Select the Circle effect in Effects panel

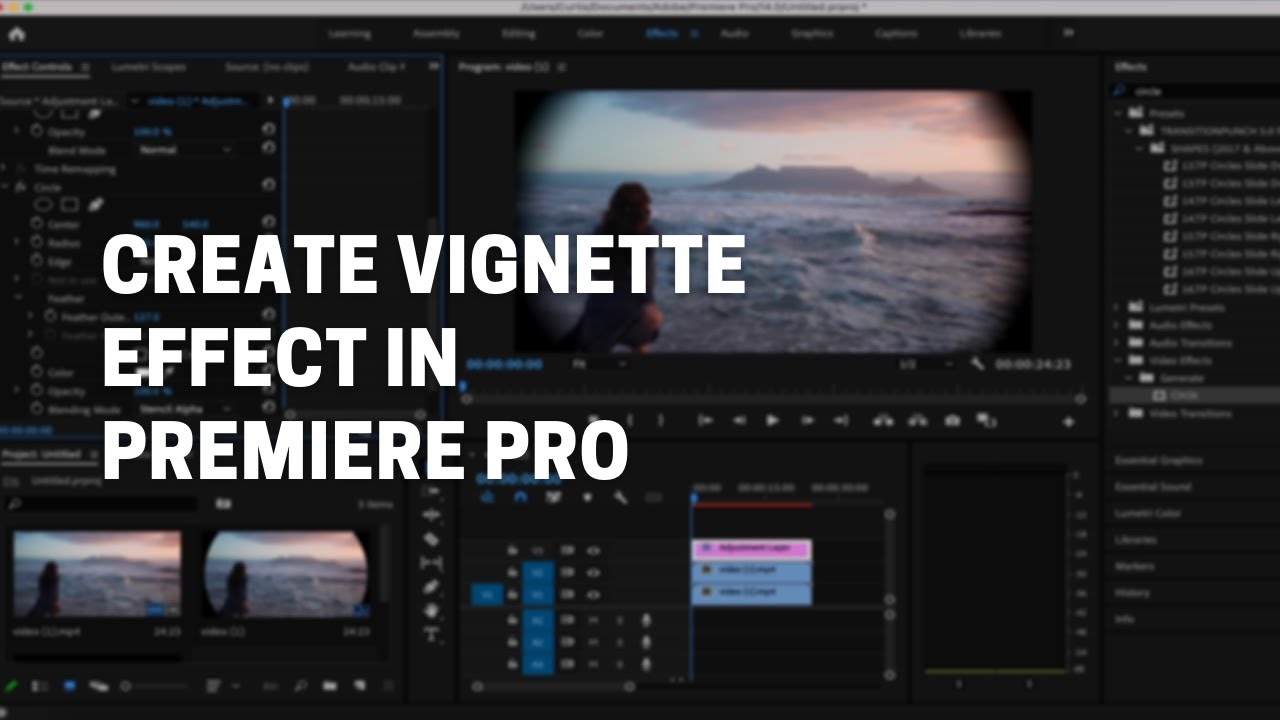click(1183, 396)
